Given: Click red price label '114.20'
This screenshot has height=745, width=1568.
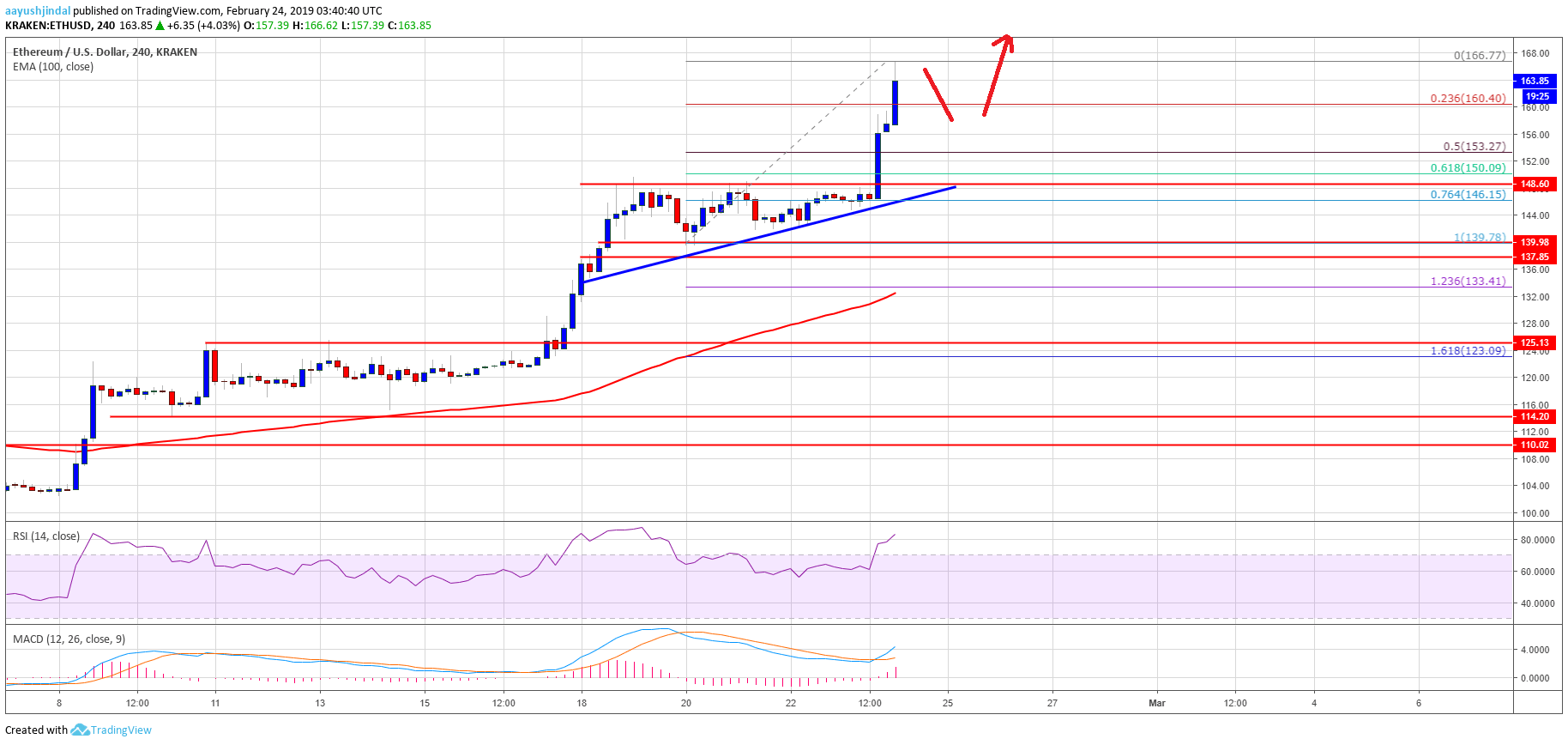Looking at the screenshot, I should [1535, 416].
